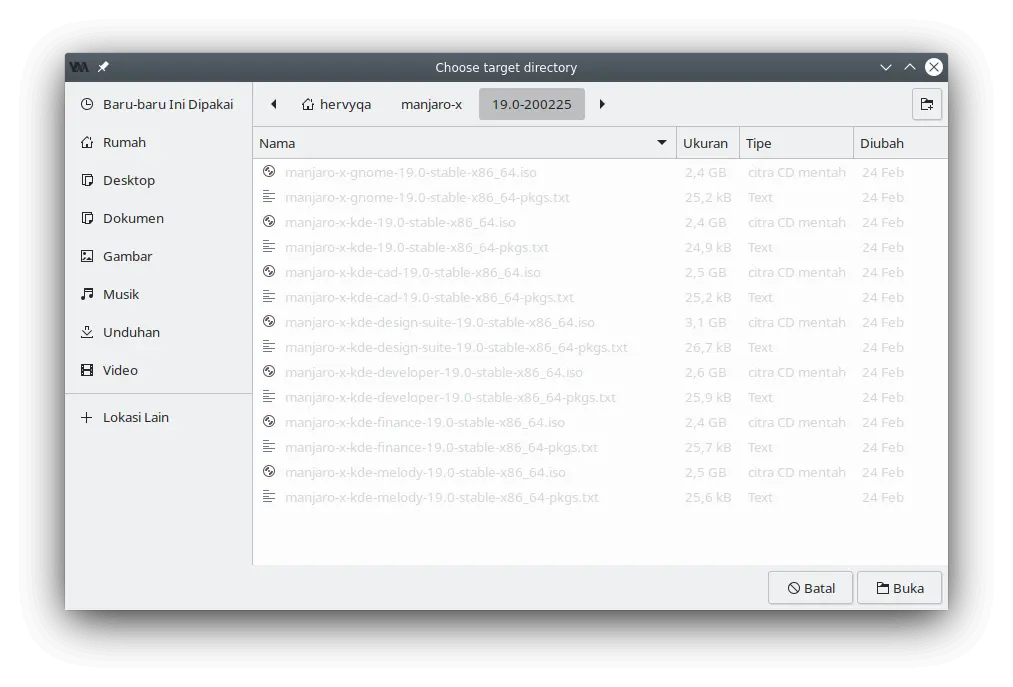
Task: Click the 3,1 GB size cell
Action: pyautogui.click(x=705, y=322)
